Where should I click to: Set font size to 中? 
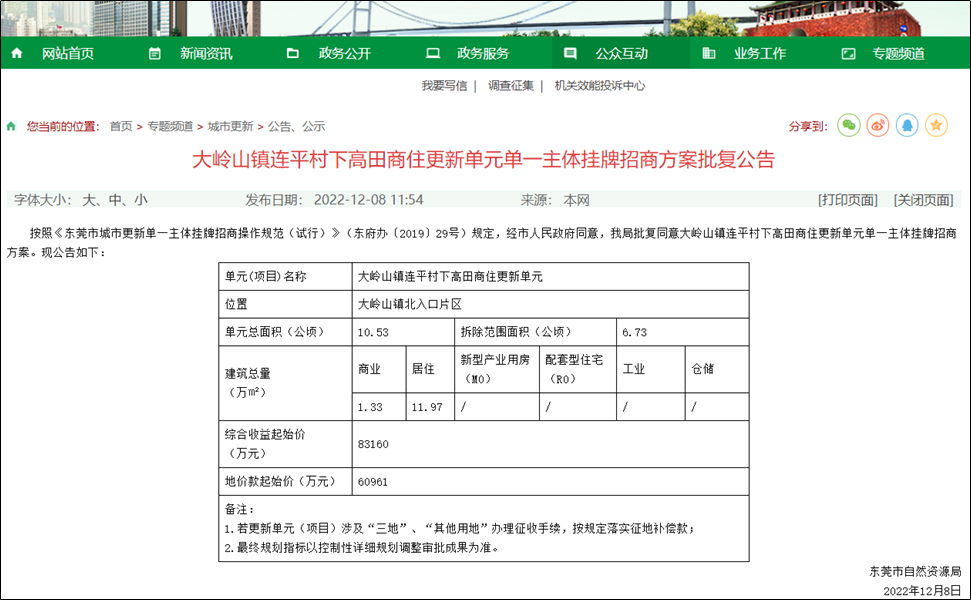point(115,200)
